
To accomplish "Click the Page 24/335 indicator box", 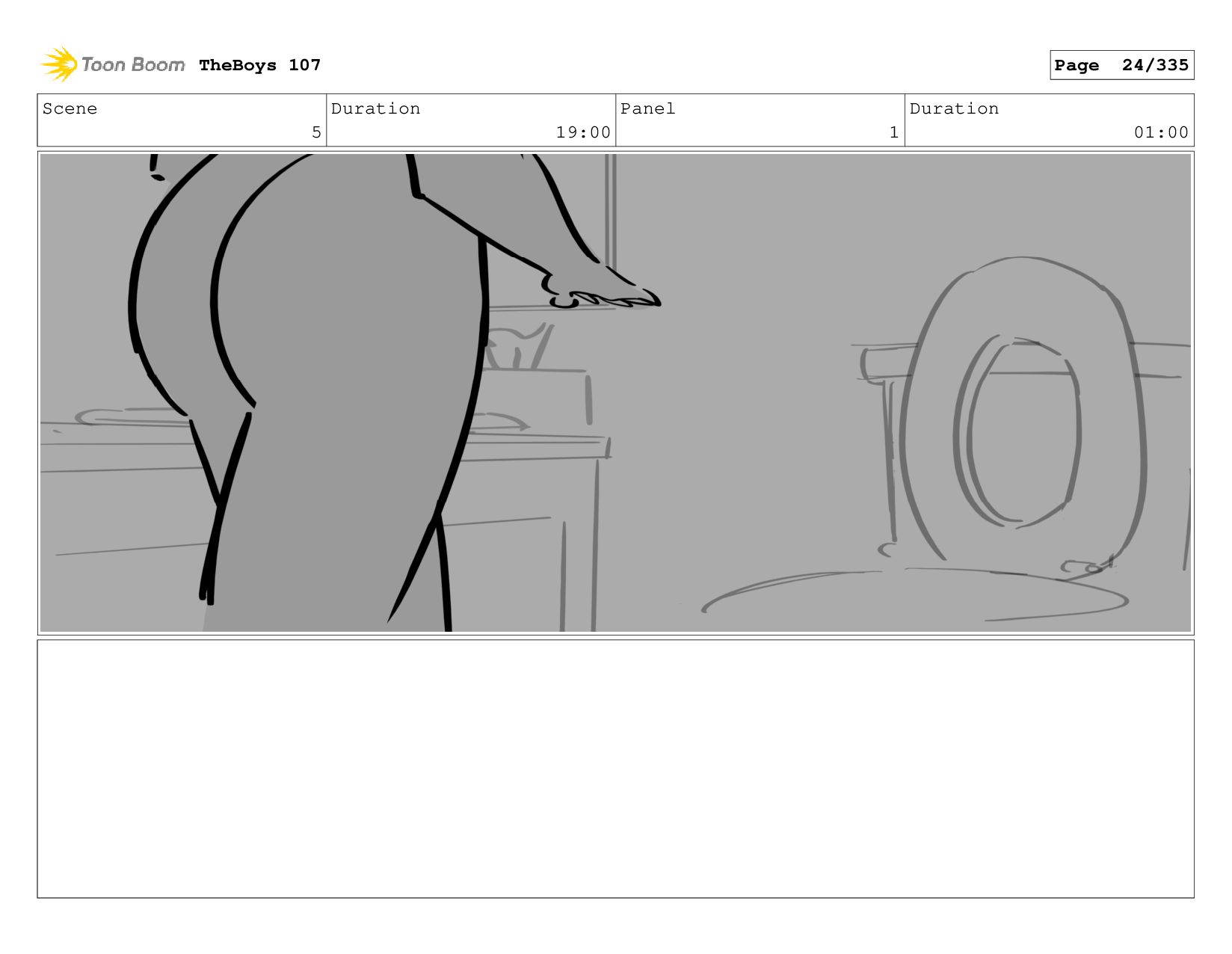I will (1121, 65).
